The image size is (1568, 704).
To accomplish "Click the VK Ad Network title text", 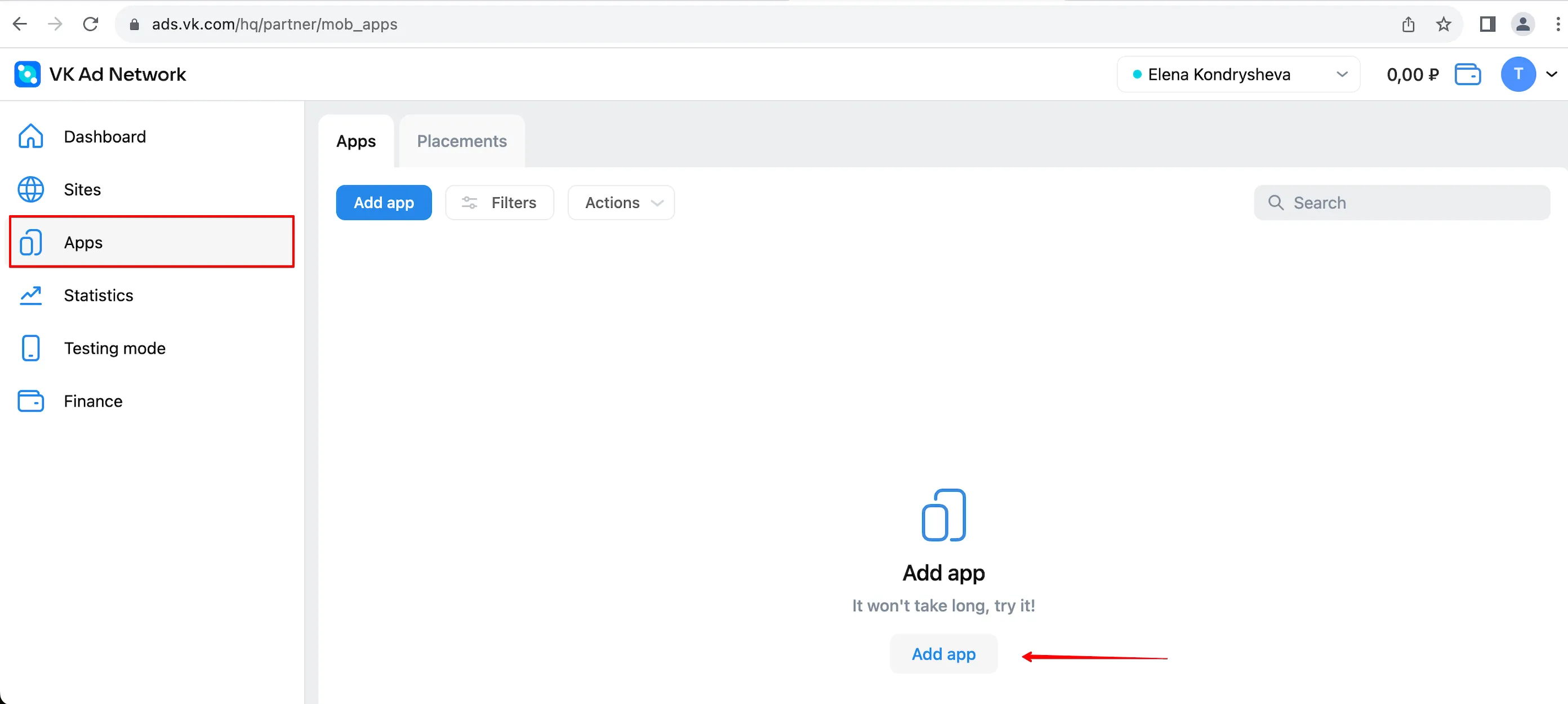I will (x=118, y=74).
